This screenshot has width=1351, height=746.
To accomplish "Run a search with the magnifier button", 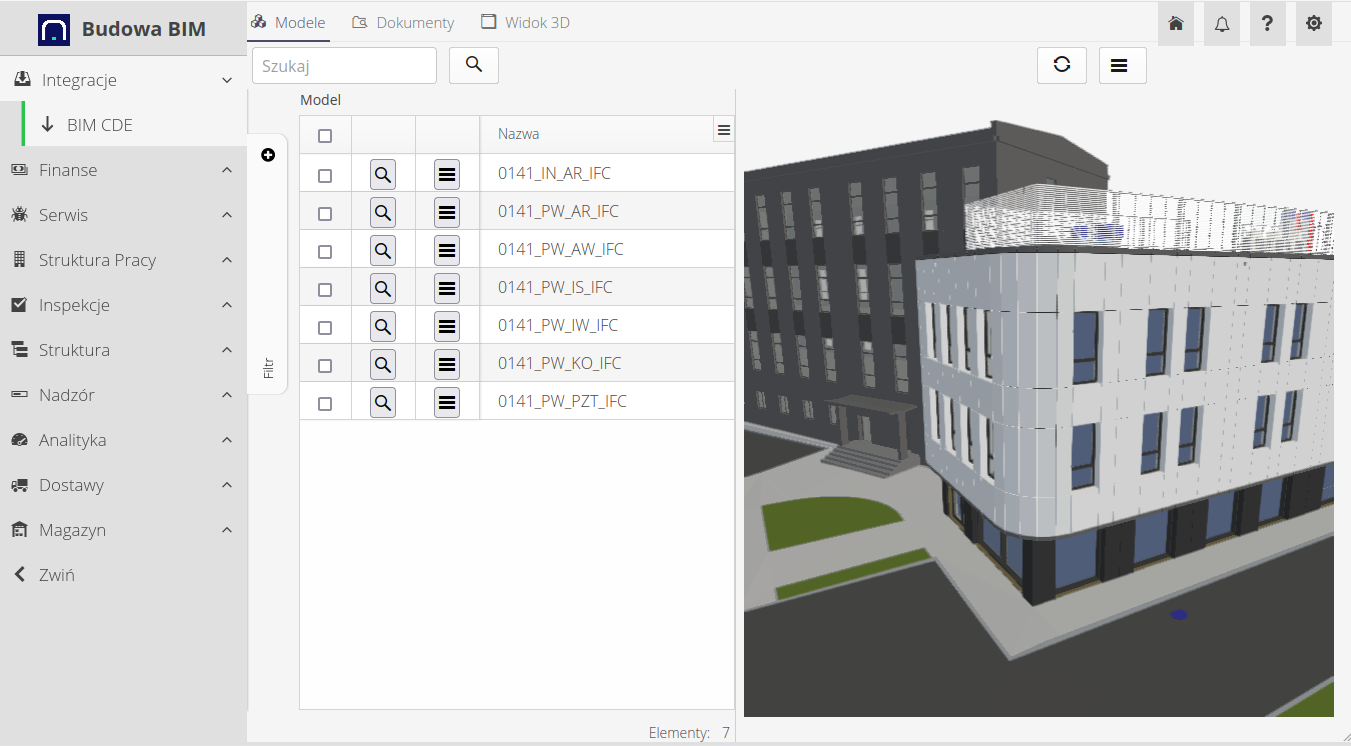I will click(473, 64).
